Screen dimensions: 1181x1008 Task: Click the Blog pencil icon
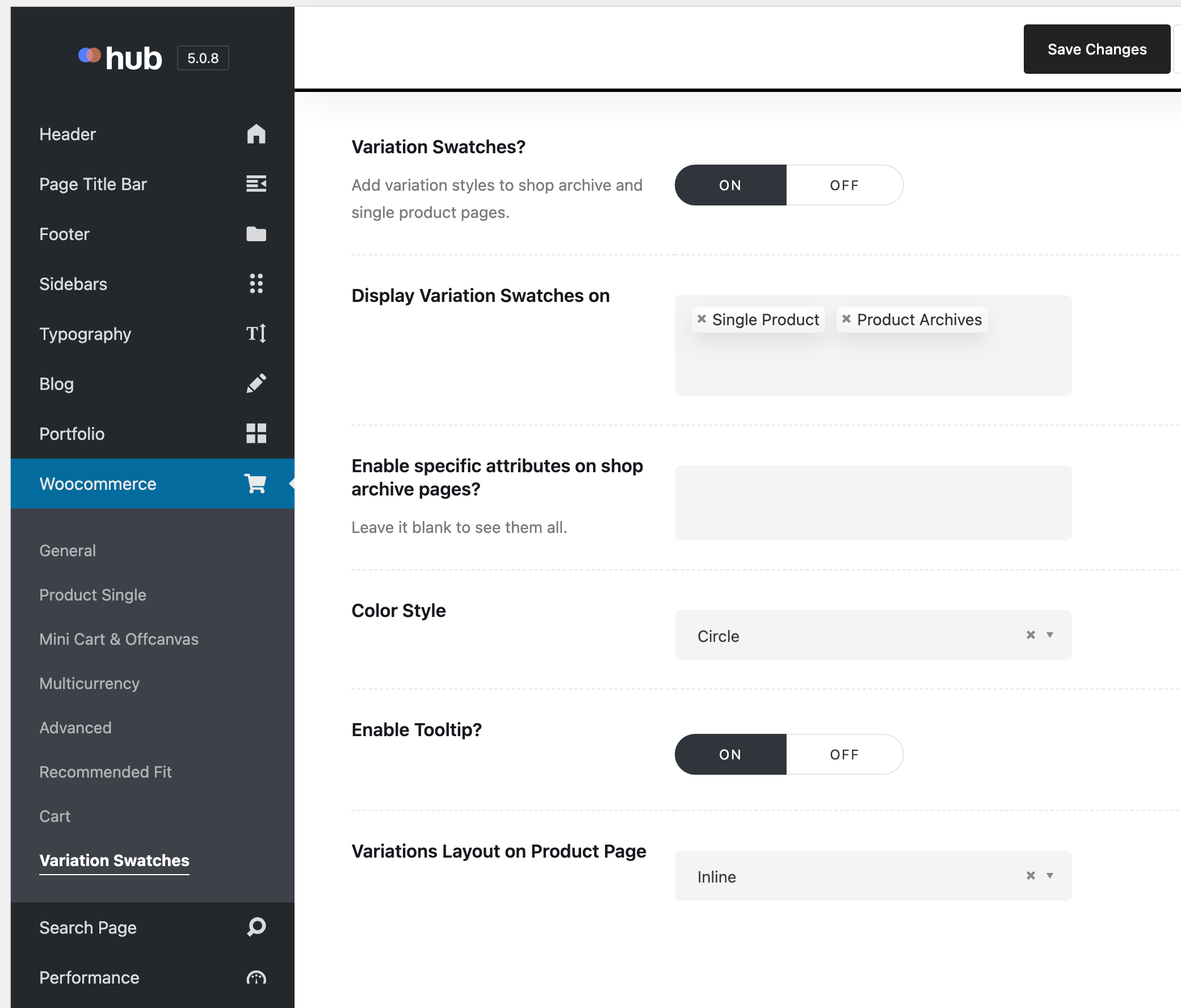[x=256, y=383]
